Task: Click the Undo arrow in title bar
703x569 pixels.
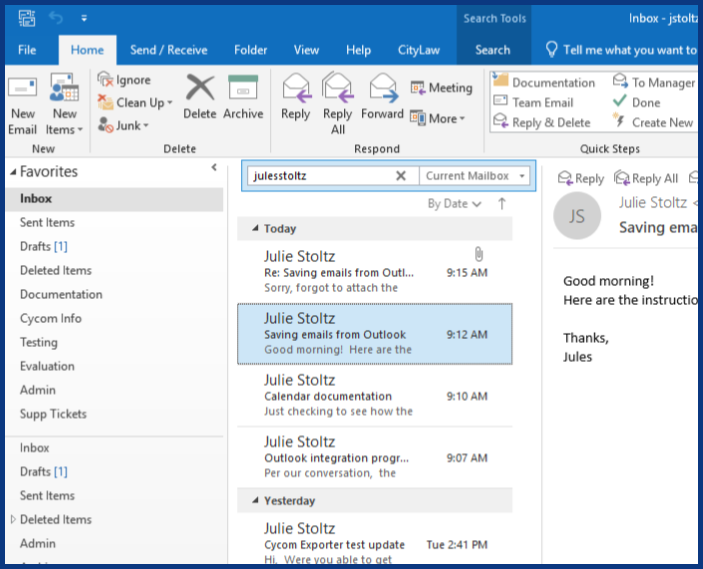Action: 56,18
